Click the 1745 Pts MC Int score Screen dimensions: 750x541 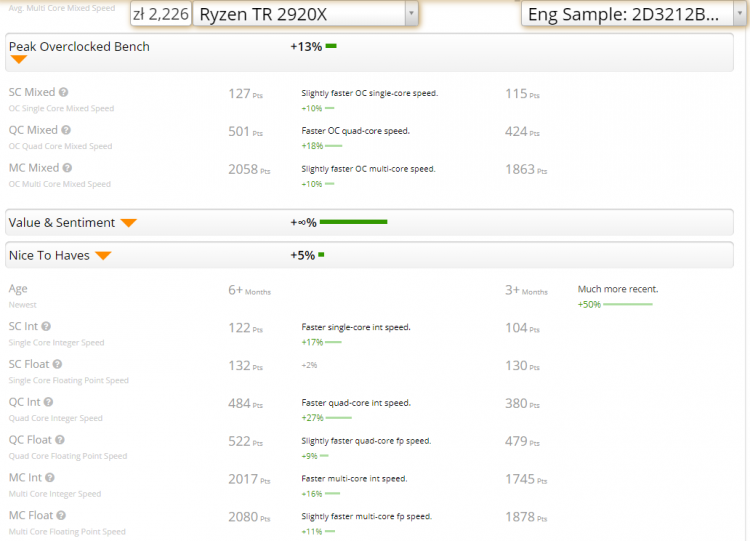click(526, 479)
